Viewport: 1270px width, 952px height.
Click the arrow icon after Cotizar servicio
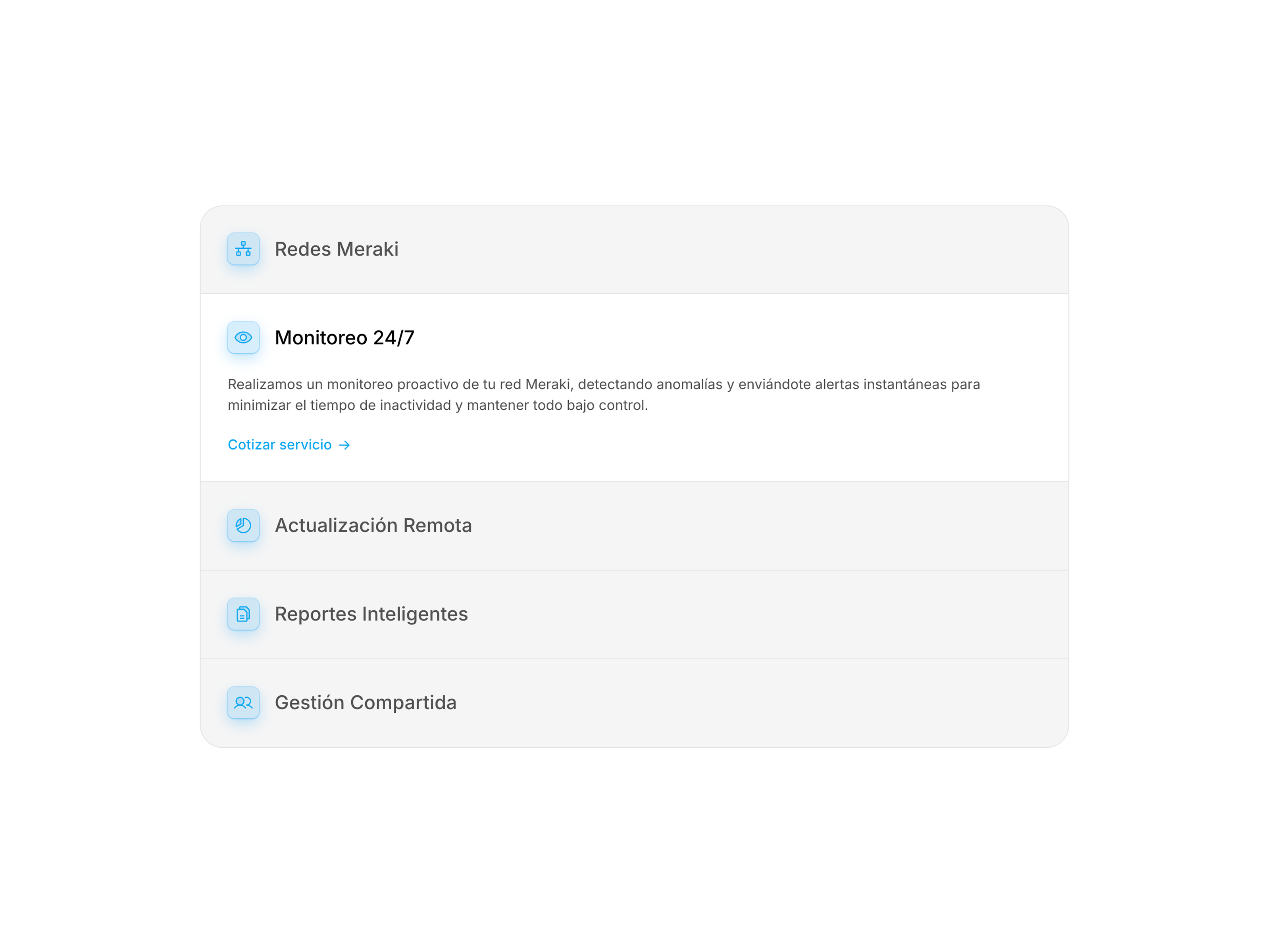pyautogui.click(x=344, y=445)
